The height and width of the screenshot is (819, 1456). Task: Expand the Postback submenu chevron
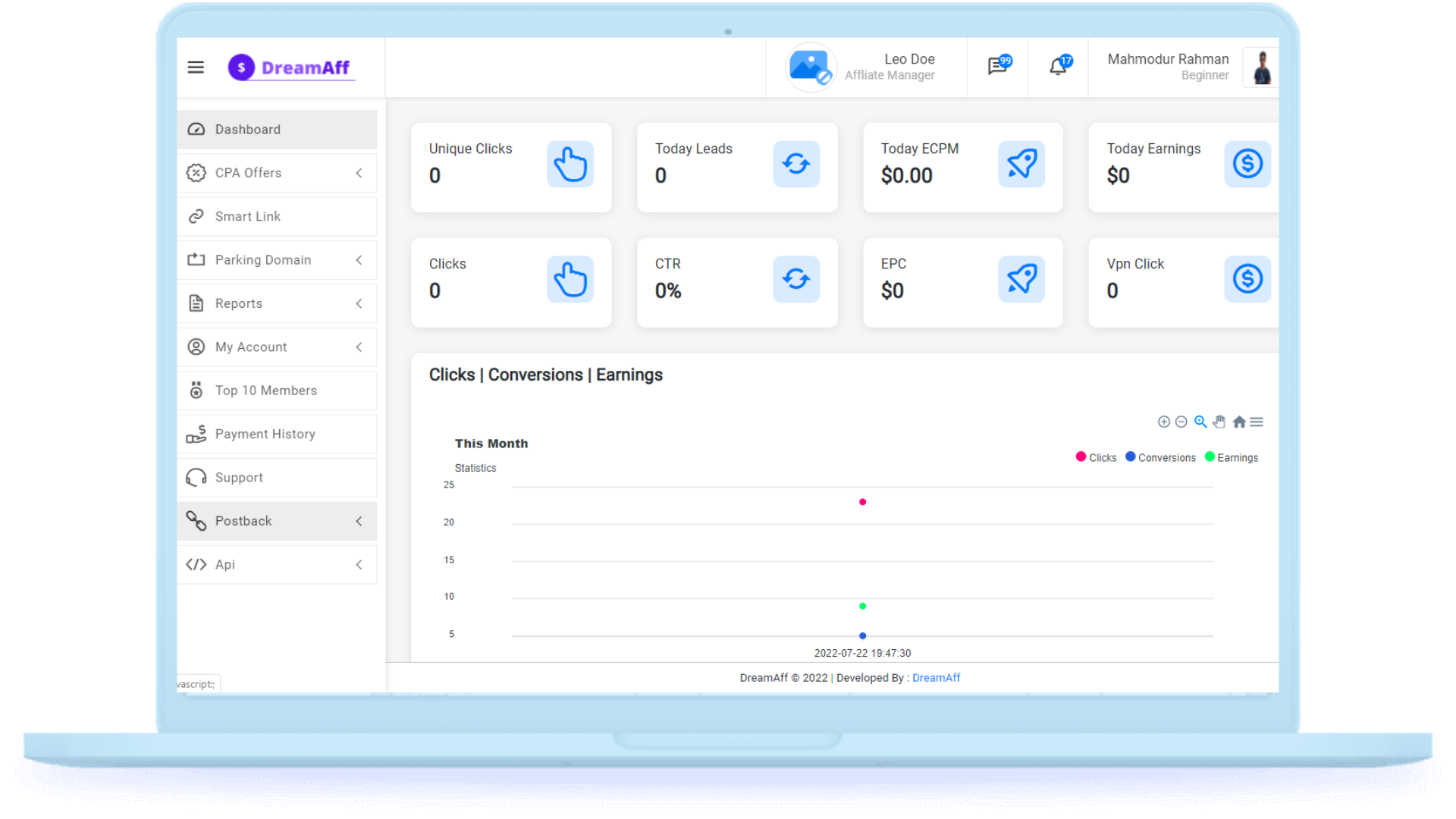coord(359,521)
